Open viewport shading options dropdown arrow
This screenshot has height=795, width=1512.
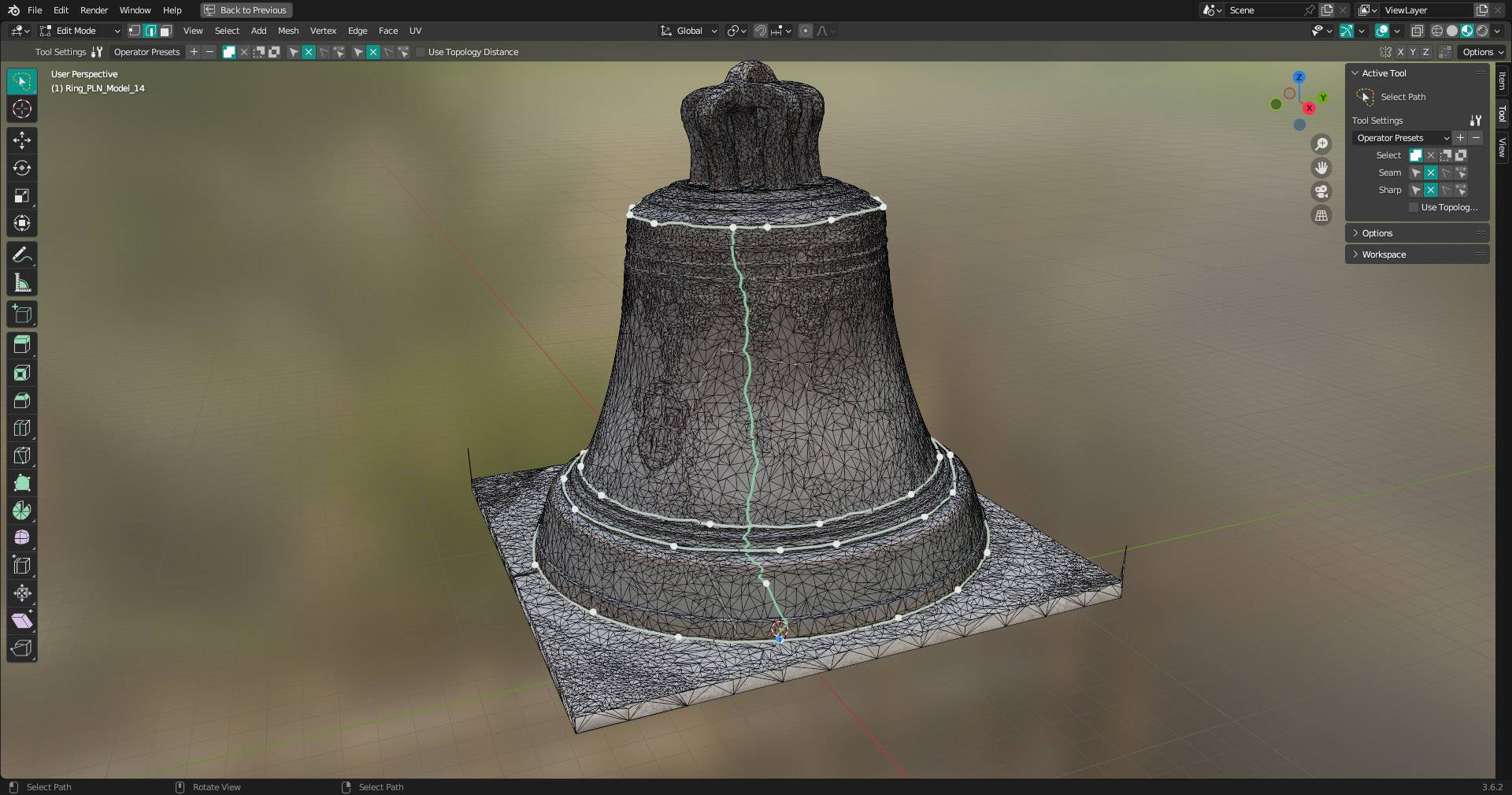tap(1498, 31)
